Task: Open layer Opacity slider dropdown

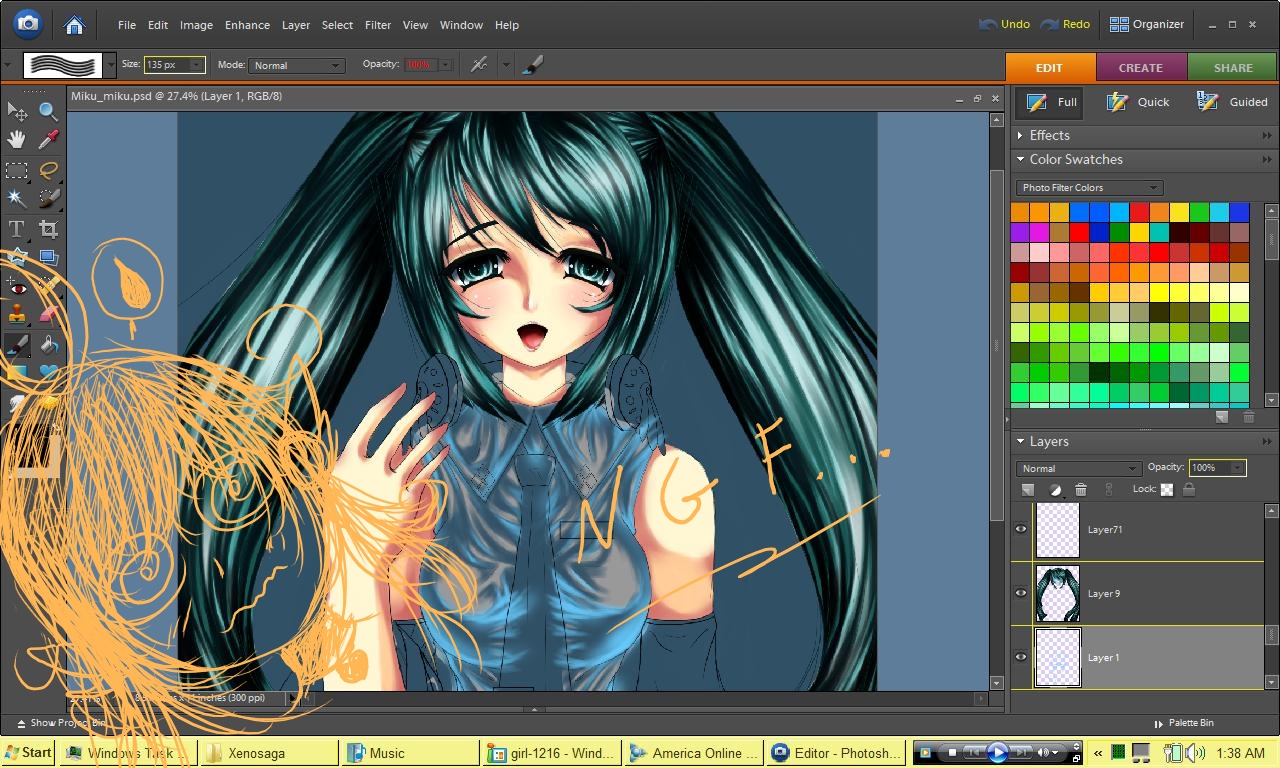Action: [x=1238, y=468]
